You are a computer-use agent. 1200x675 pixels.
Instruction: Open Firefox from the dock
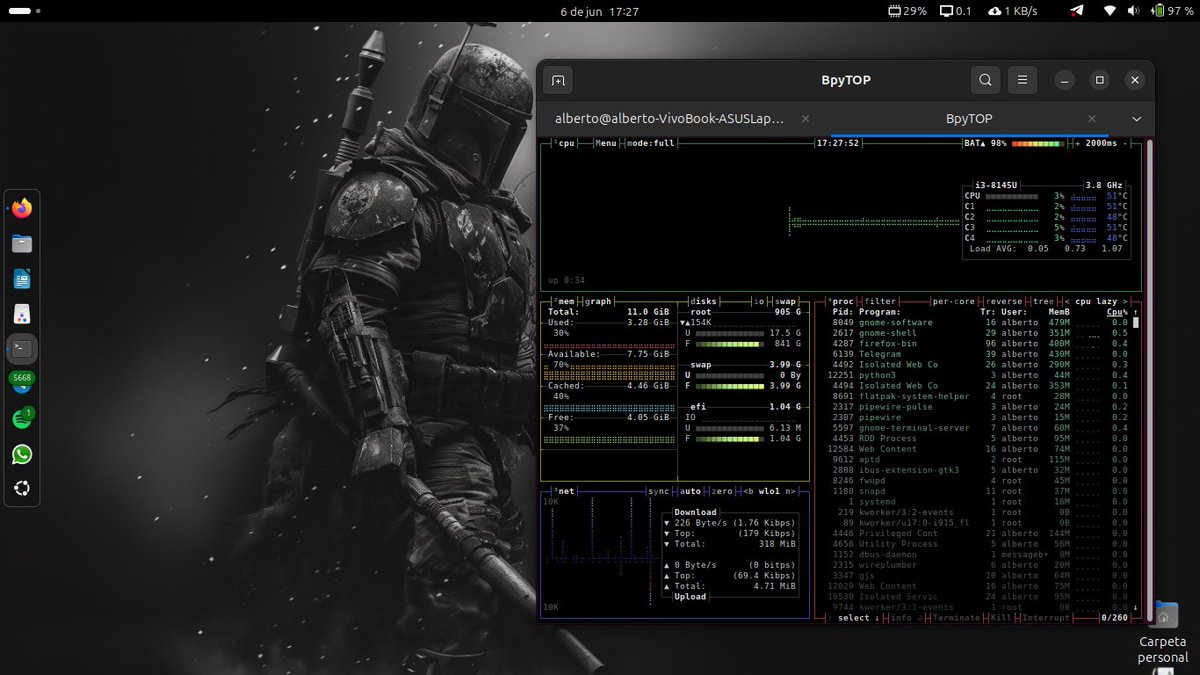22,209
